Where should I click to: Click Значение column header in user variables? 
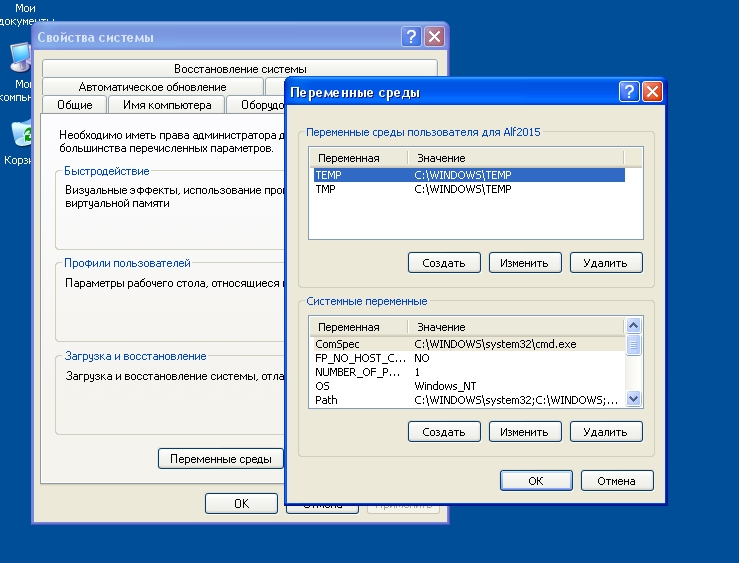pos(515,158)
